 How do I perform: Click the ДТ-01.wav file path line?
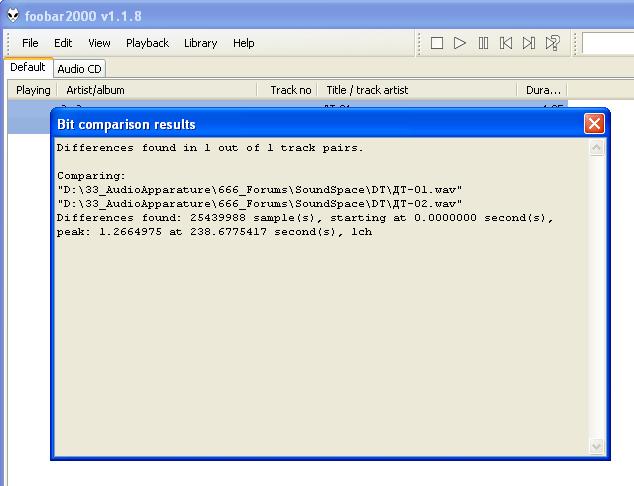click(x=260, y=190)
